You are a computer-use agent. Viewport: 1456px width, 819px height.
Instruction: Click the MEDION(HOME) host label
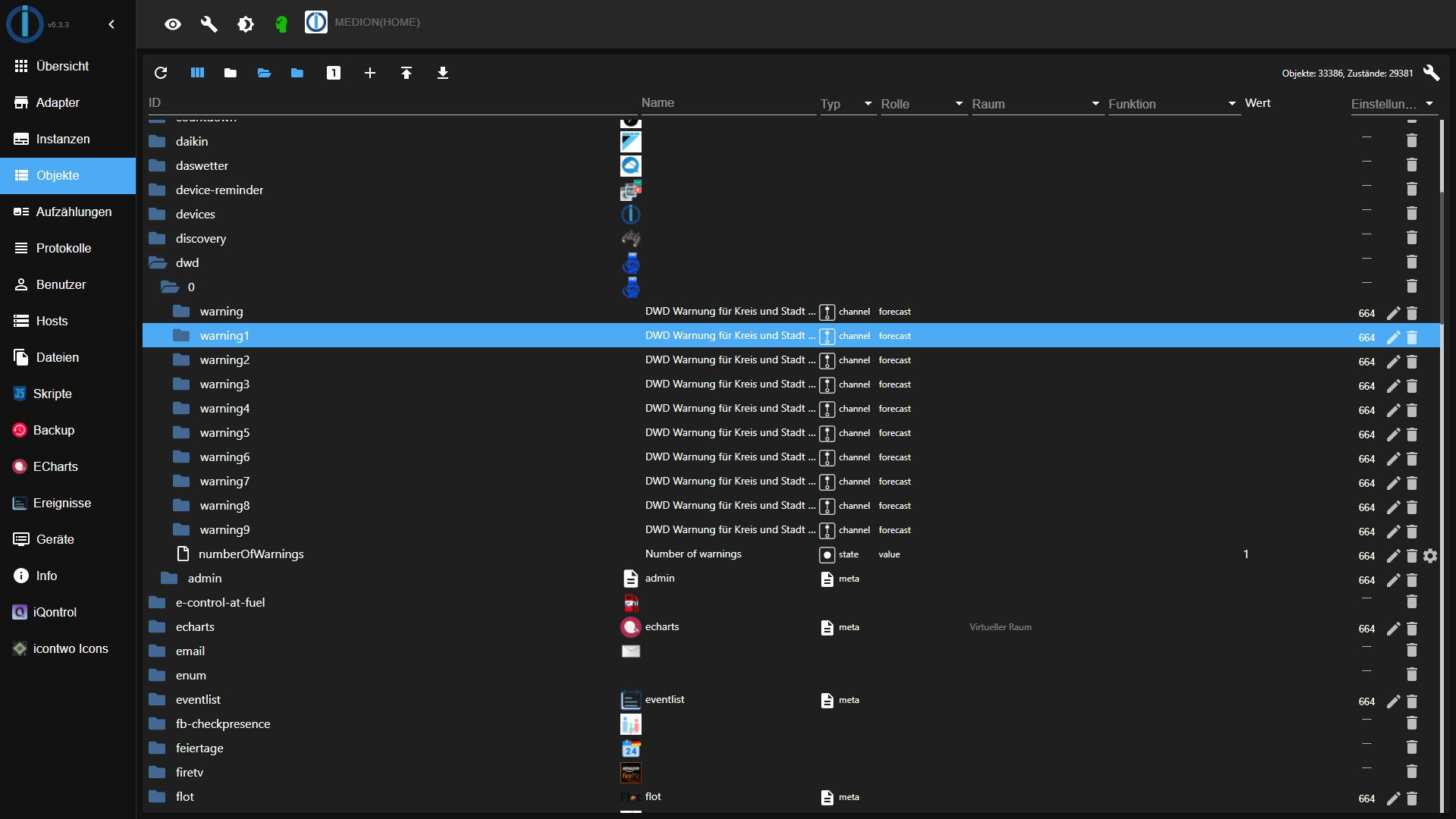pyautogui.click(x=377, y=23)
